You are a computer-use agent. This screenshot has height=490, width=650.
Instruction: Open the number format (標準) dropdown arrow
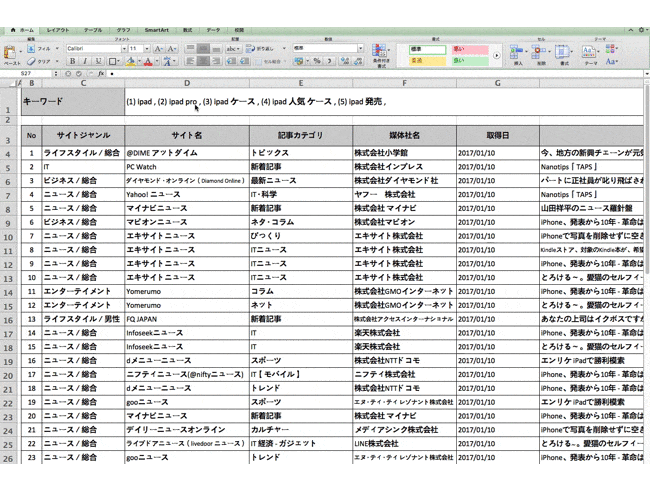tap(360, 49)
